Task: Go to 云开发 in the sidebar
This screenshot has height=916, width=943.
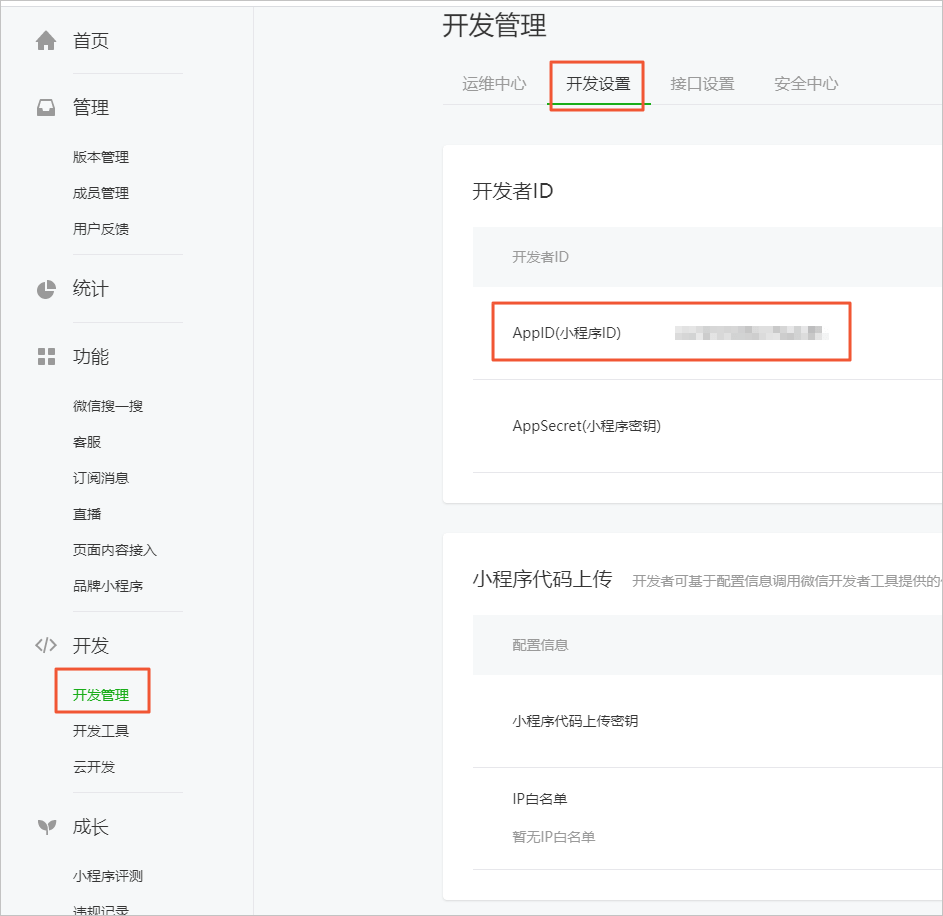Action: (94, 767)
